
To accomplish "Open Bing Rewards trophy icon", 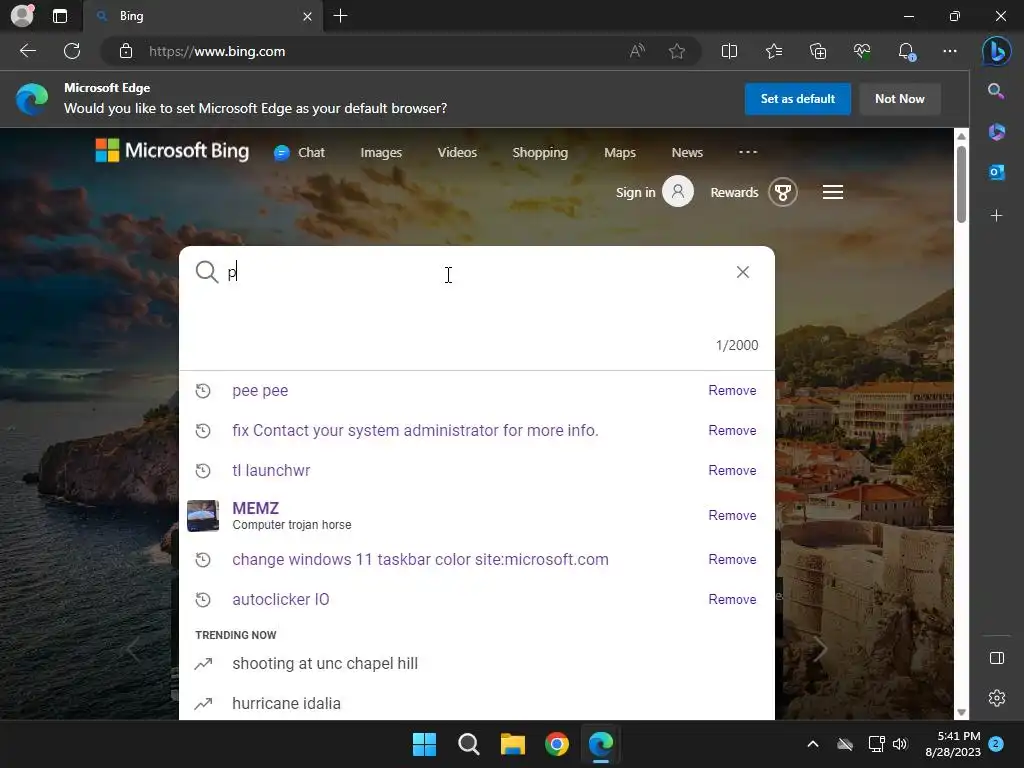I will pos(782,193).
